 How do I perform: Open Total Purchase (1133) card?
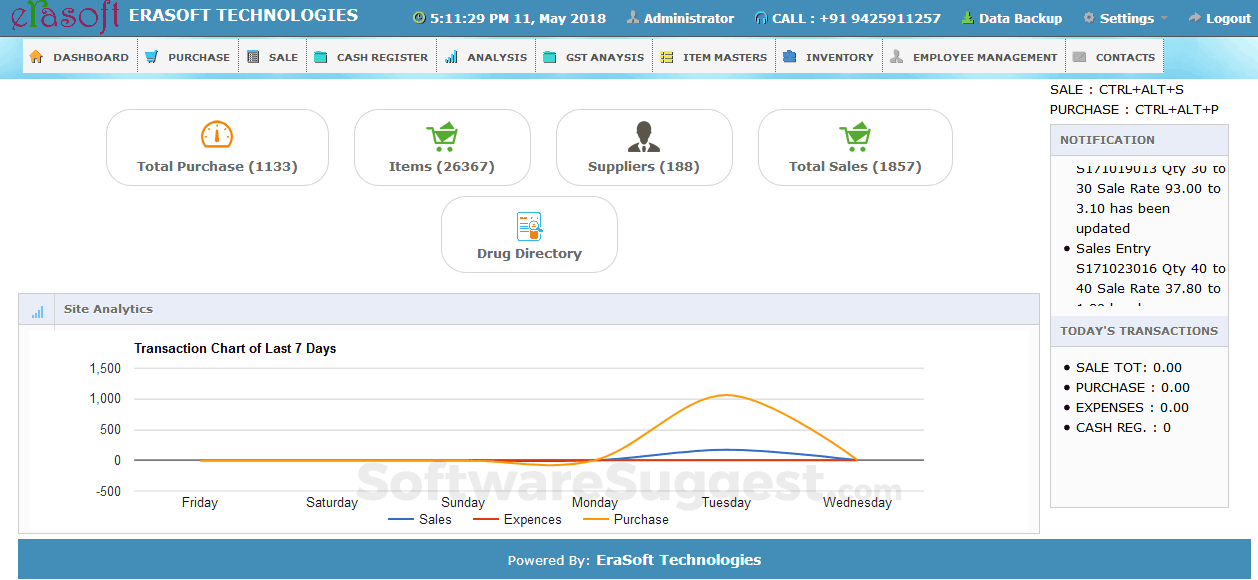[x=217, y=147]
